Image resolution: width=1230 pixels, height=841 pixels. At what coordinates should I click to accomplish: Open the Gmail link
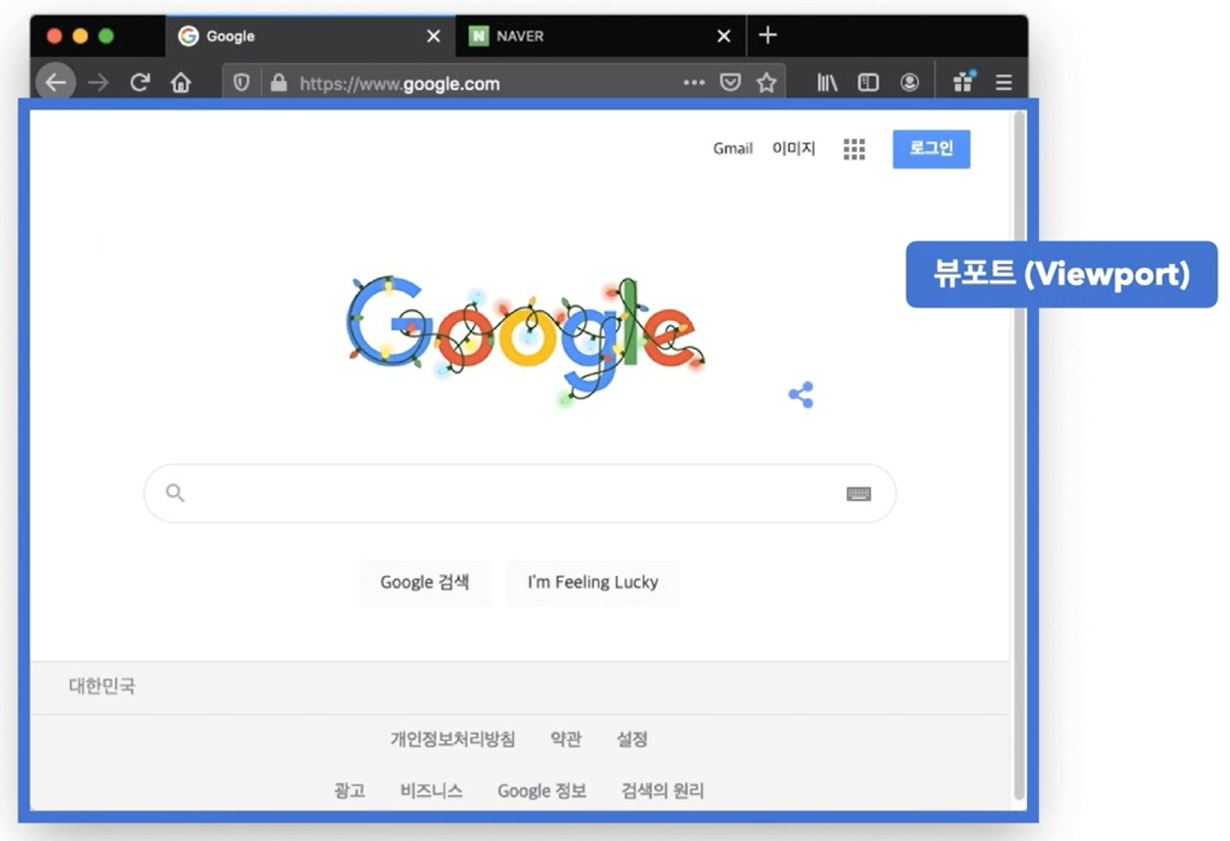(733, 149)
